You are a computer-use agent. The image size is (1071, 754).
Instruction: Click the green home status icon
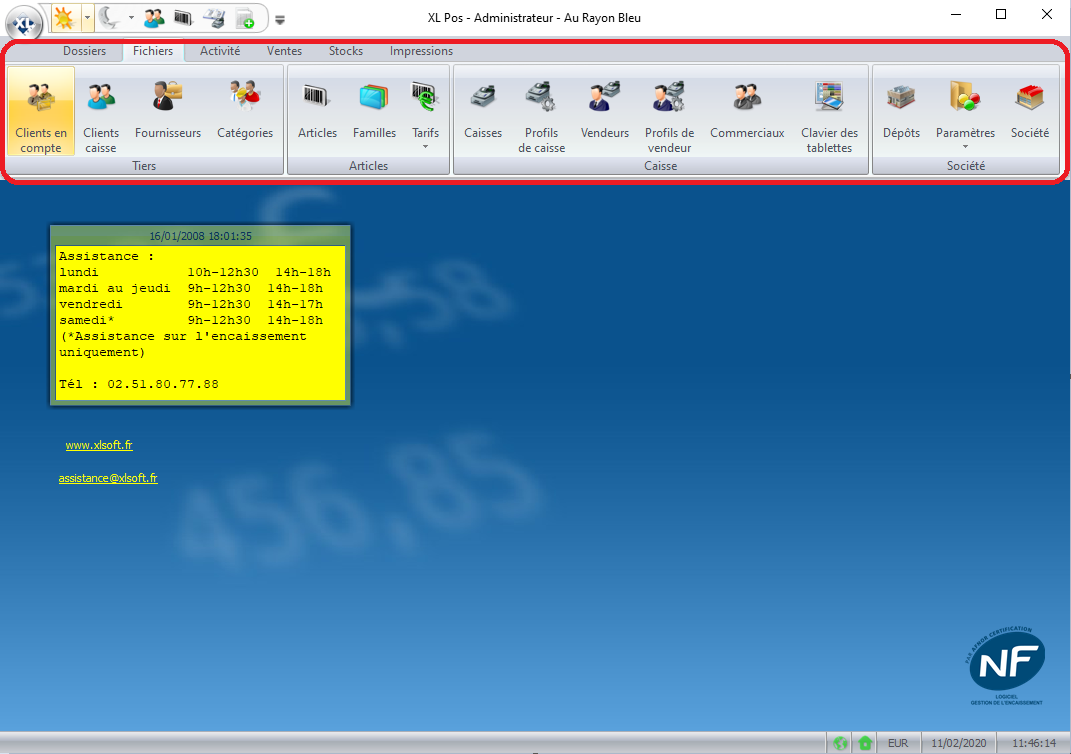865,743
